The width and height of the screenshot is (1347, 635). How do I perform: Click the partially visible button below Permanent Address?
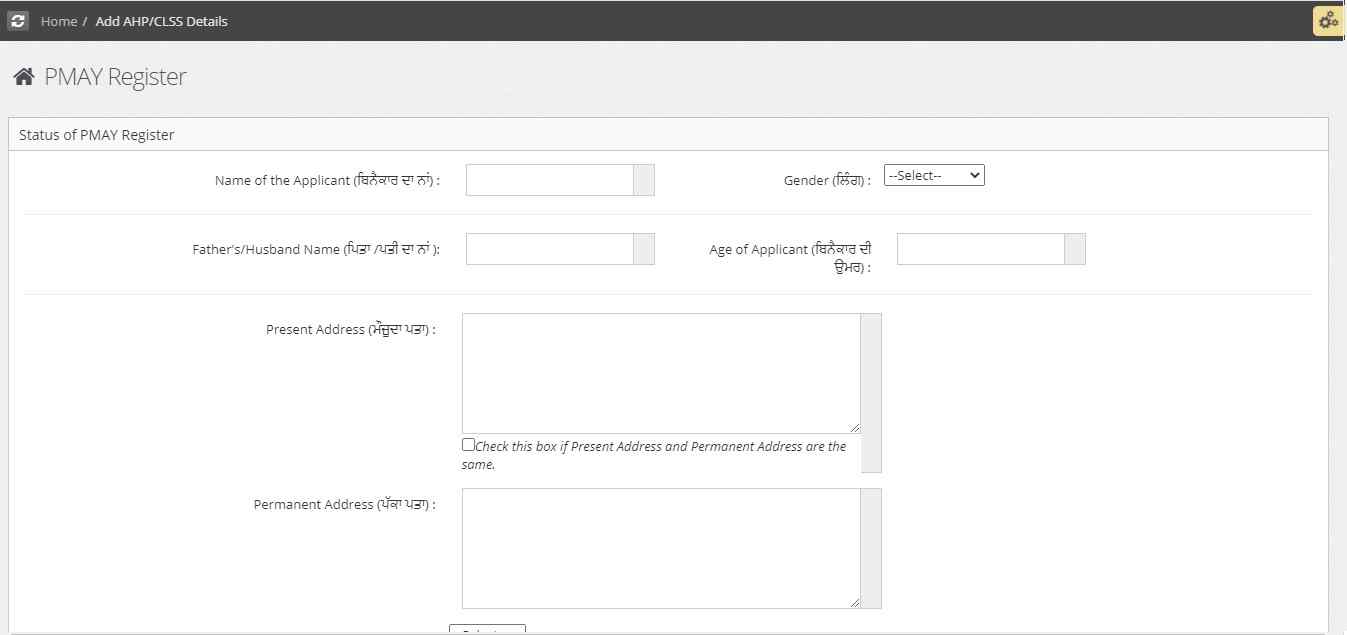point(487,630)
